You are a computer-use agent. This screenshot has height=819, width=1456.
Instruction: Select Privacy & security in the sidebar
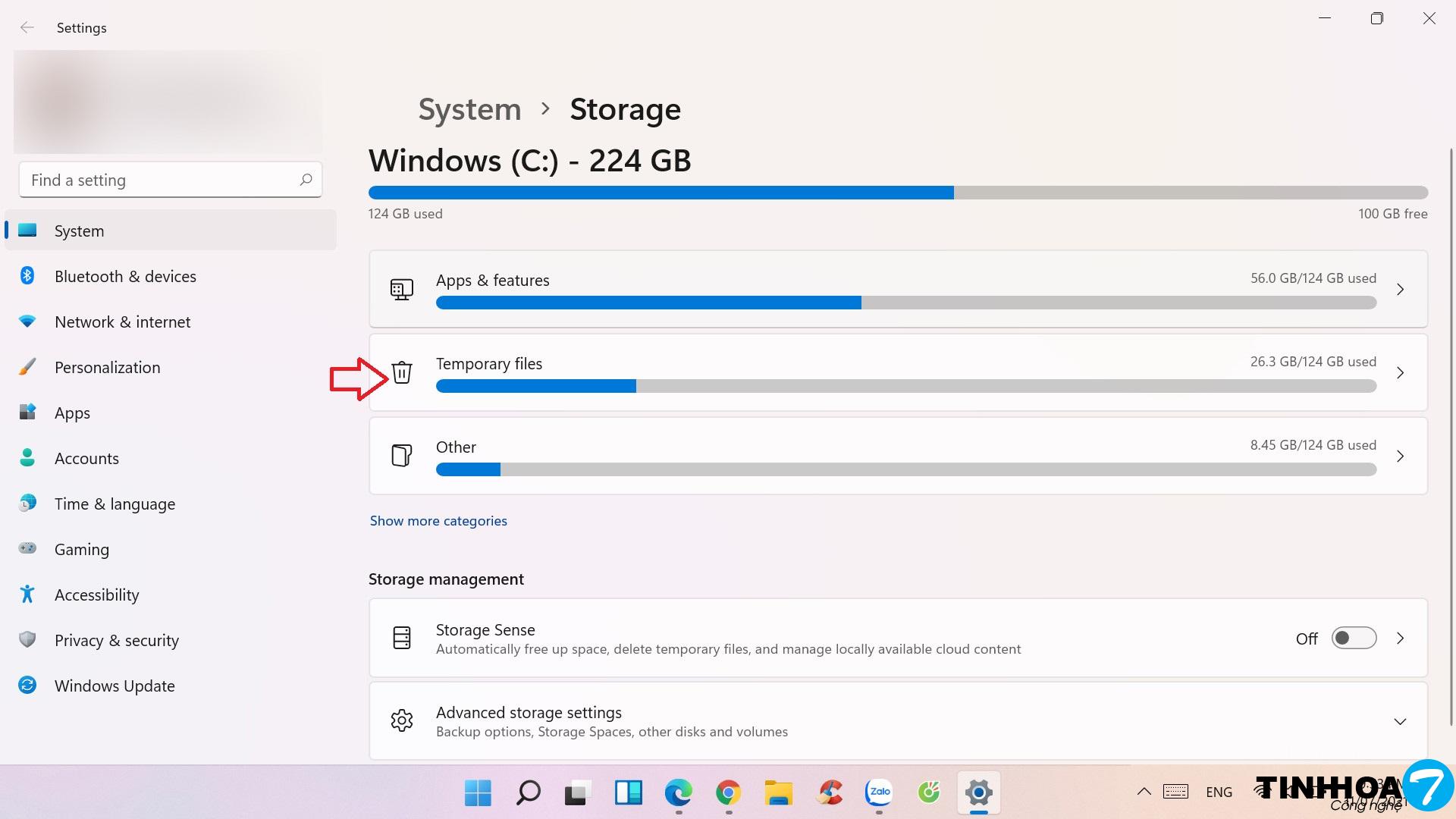[116, 641]
